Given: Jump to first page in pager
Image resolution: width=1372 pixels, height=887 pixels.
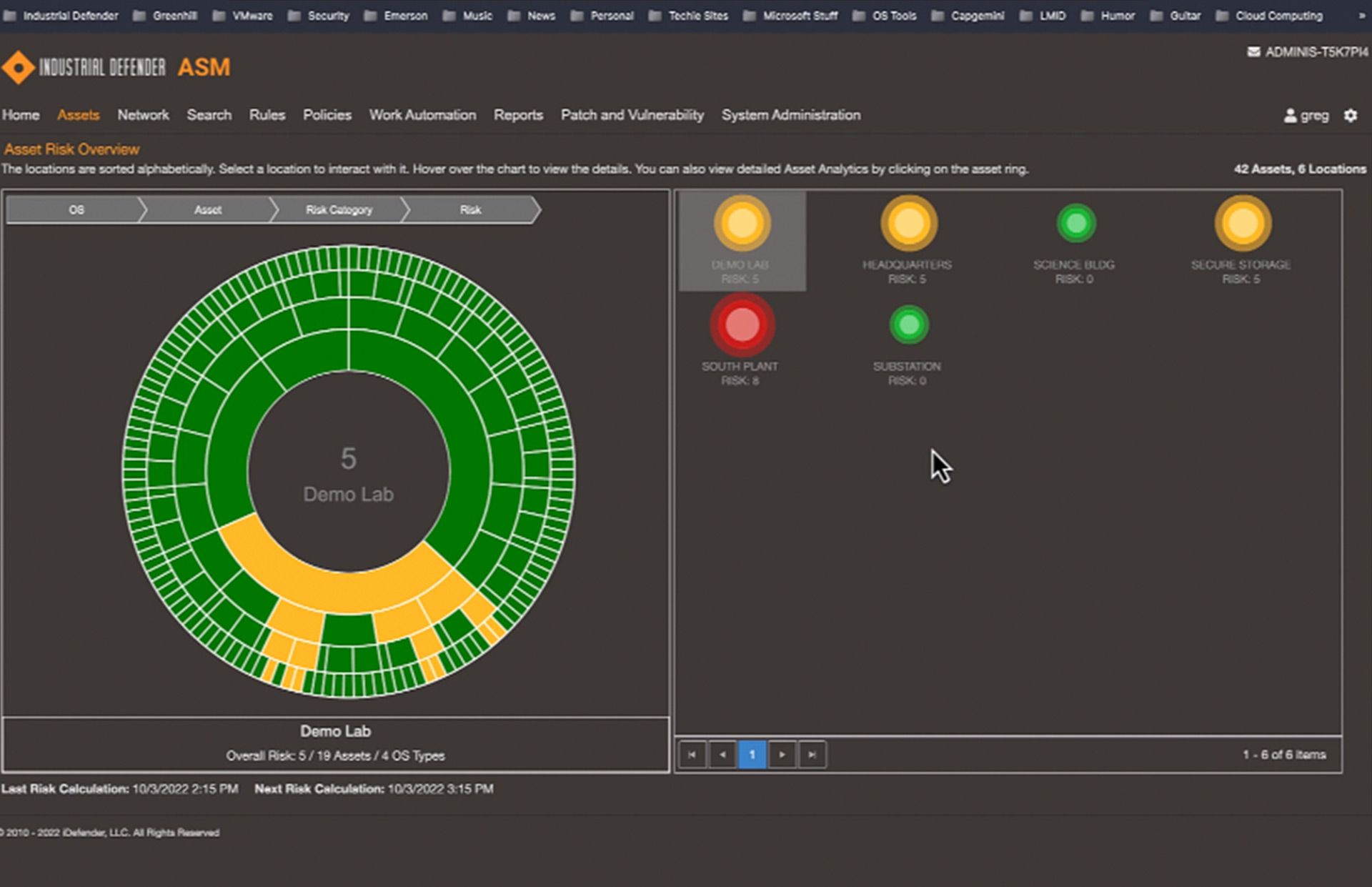Looking at the screenshot, I should pyautogui.click(x=692, y=755).
